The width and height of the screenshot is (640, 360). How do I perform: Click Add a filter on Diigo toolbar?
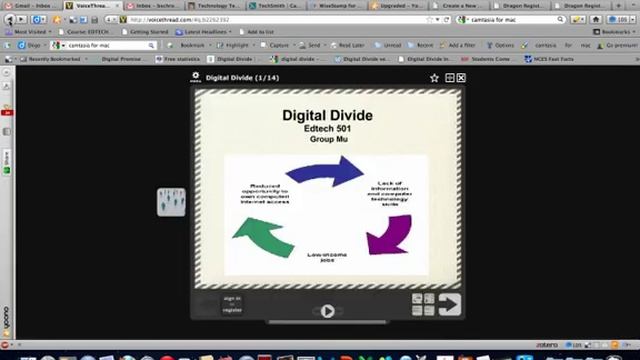click(458, 45)
